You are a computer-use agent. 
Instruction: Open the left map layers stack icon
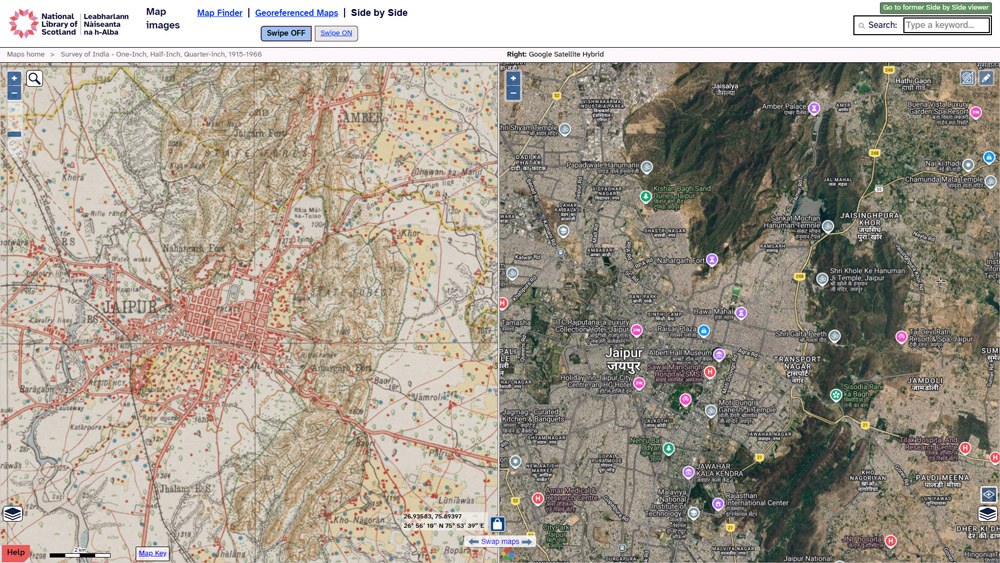click(x=13, y=514)
